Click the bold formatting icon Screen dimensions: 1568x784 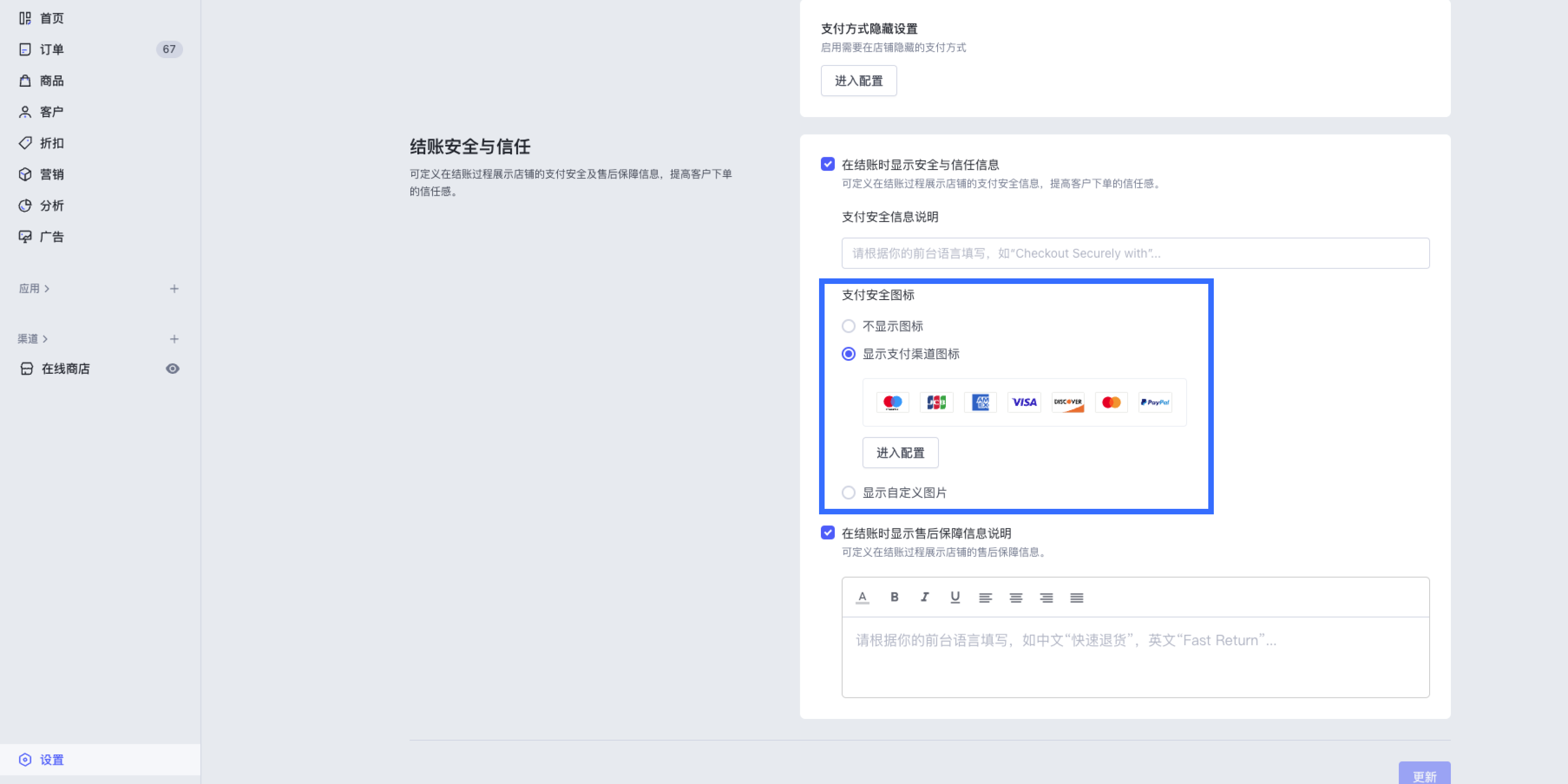pyautogui.click(x=894, y=597)
